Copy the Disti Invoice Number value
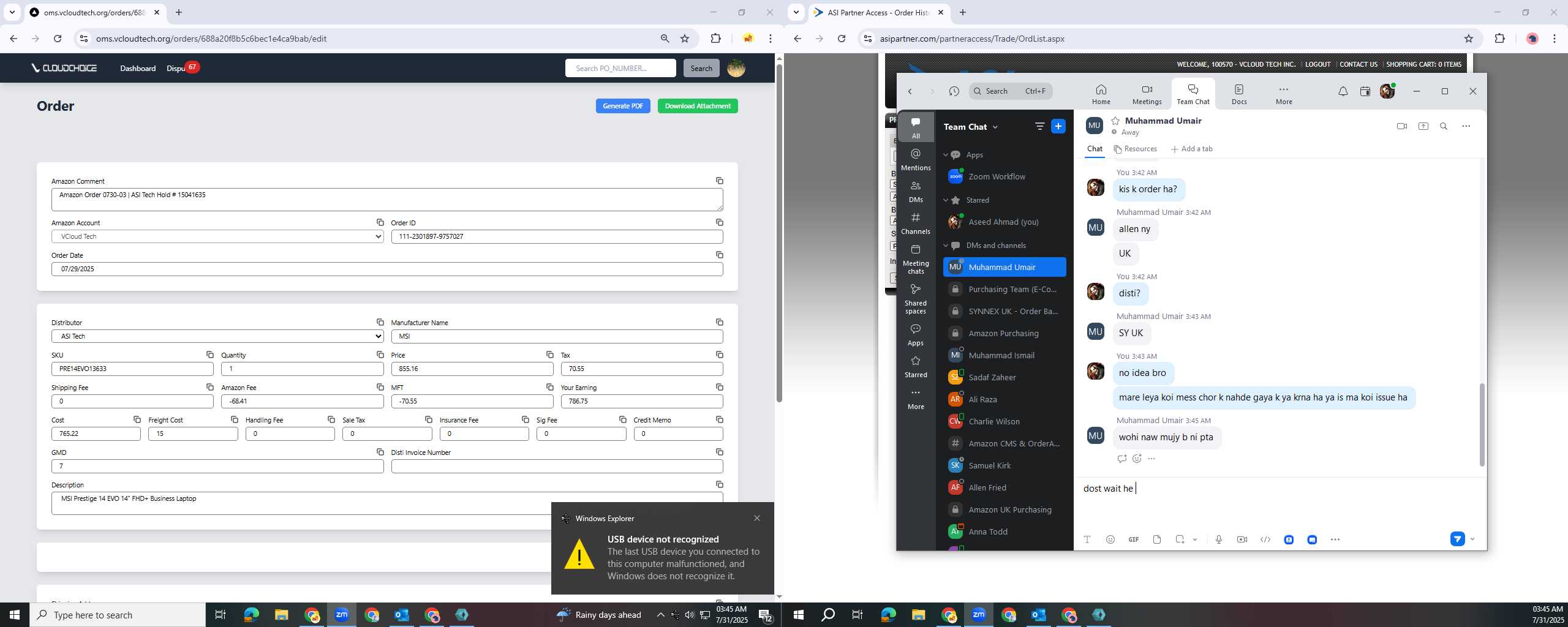Screen dimensions: 1568x627 (x=720, y=452)
